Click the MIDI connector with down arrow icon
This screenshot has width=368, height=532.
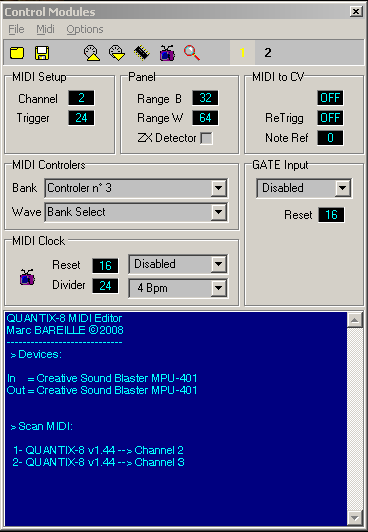pos(117,53)
